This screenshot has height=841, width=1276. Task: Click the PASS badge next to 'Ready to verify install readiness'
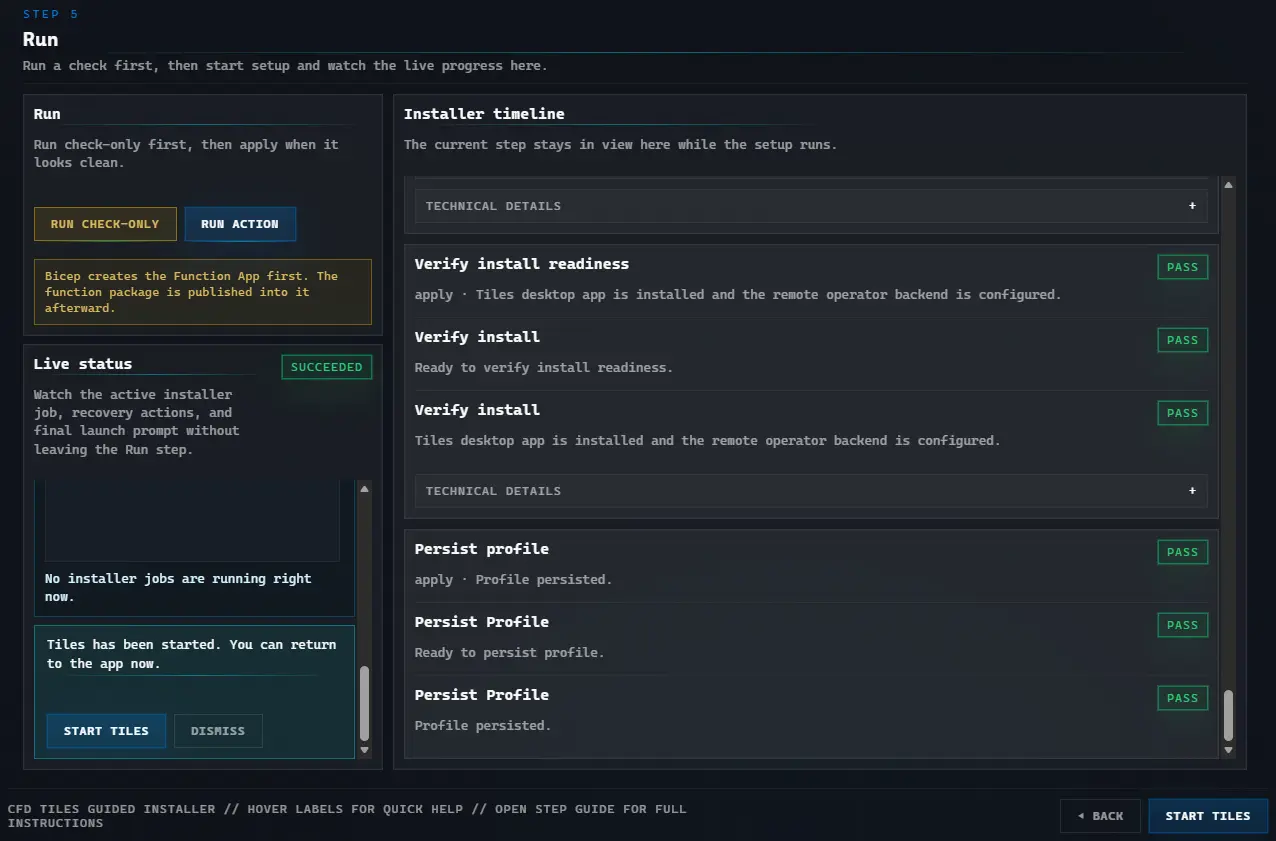point(1182,340)
